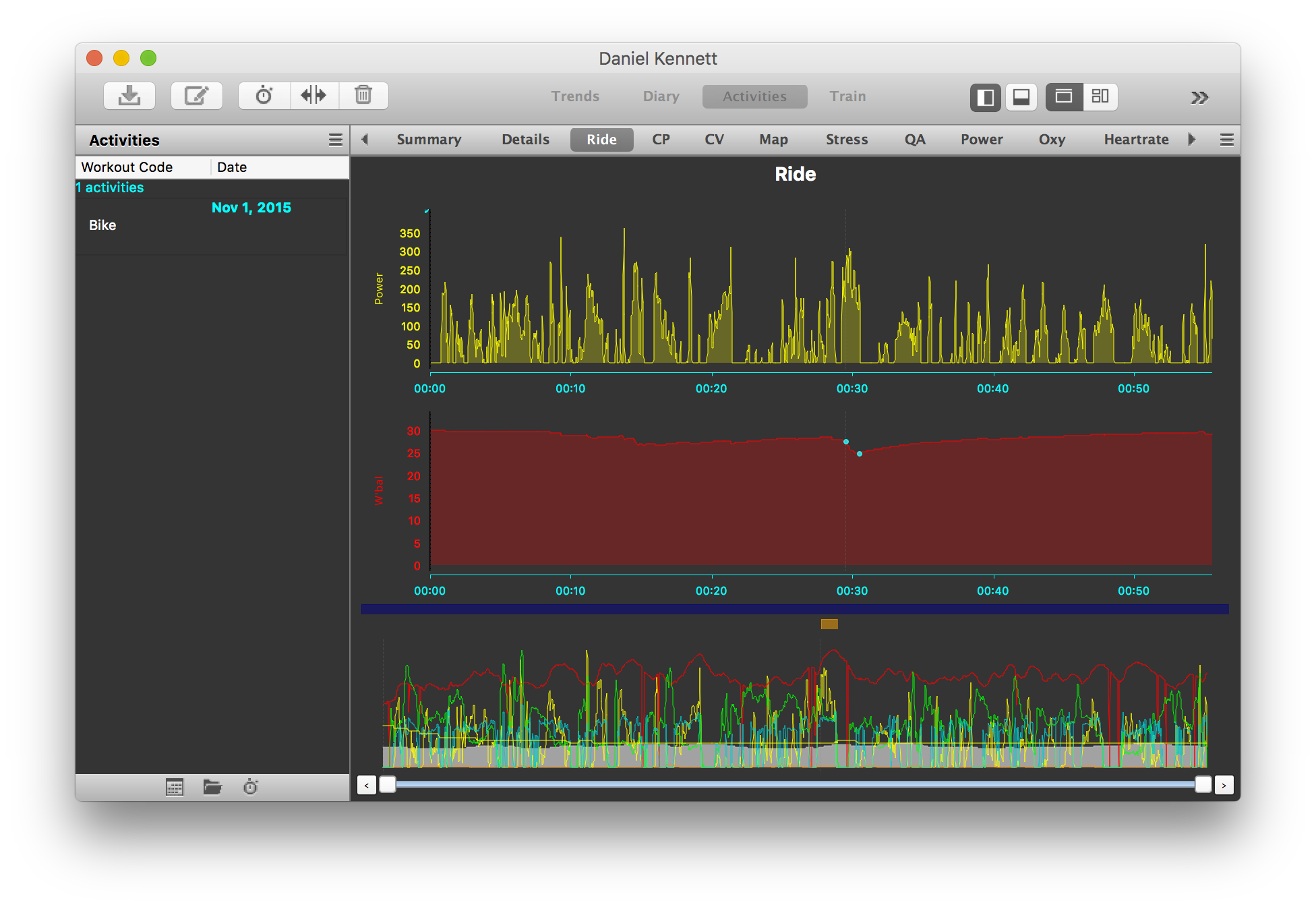This screenshot has width=1316, height=909.
Task: Toggle the left sidebar visibility button
Action: [x=985, y=97]
